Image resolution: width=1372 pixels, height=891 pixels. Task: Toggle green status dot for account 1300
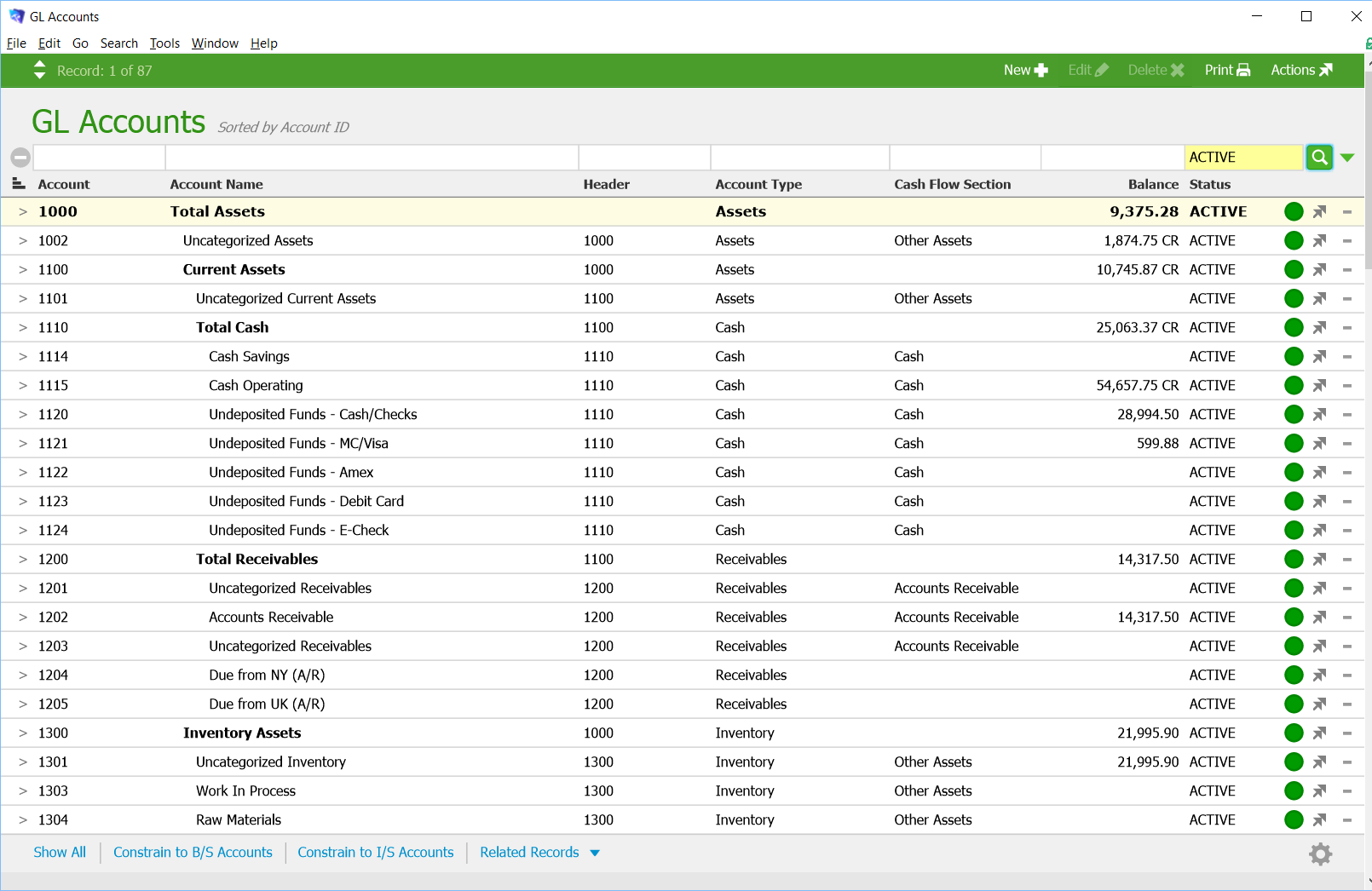[1294, 733]
